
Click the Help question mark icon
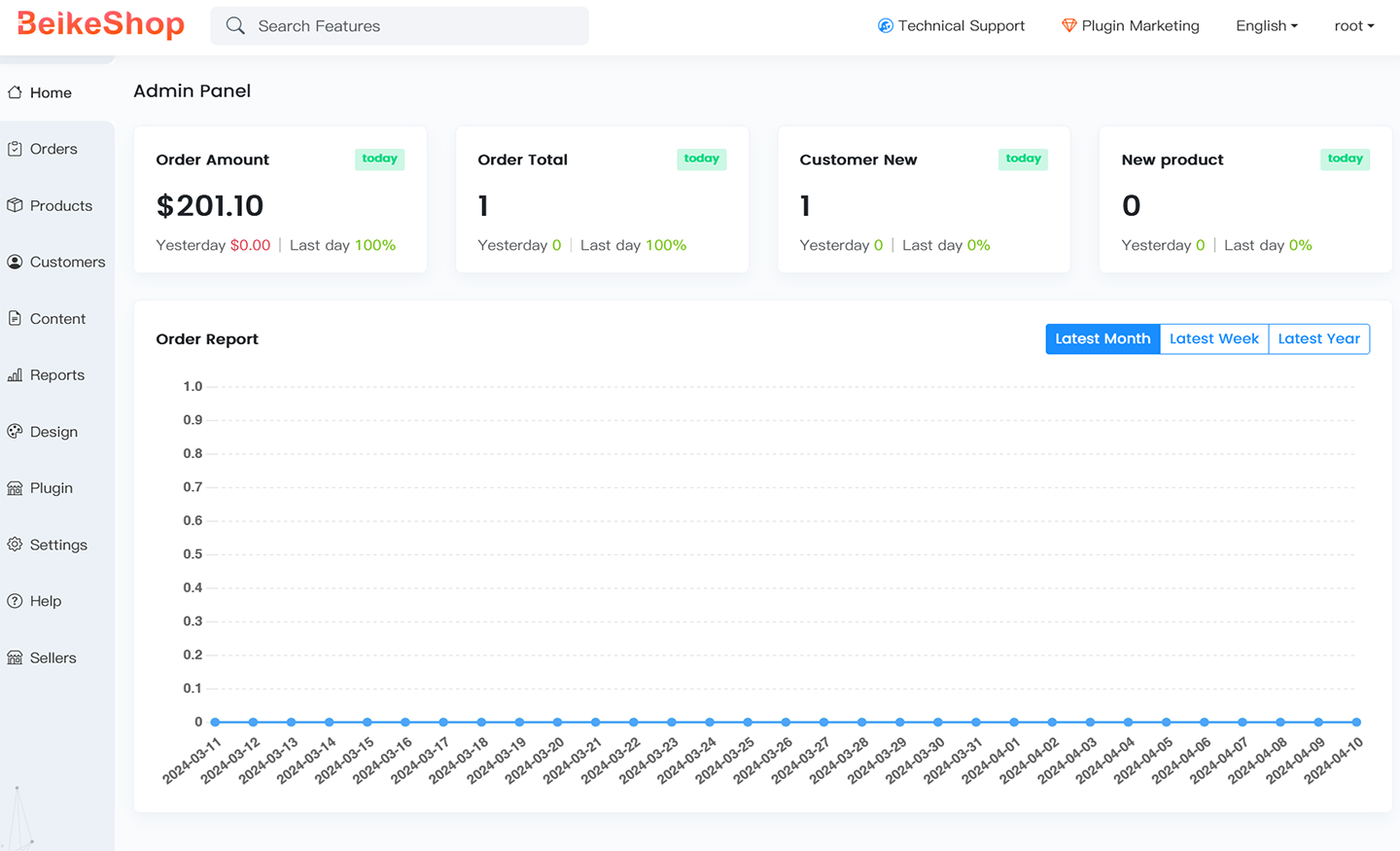(15, 601)
